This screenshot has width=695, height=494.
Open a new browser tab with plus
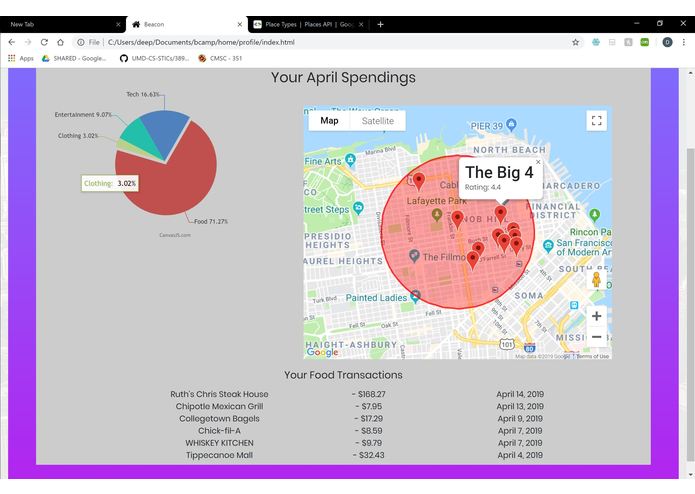click(x=380, y=24)
